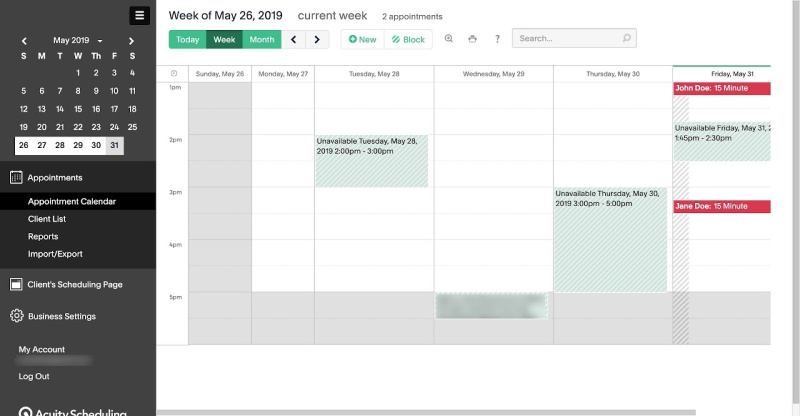Image resolution: width=800 pixels, height=416 pixels.
Task: Select the Unavailable Friday, May 31 block
Action: [722, 141]
